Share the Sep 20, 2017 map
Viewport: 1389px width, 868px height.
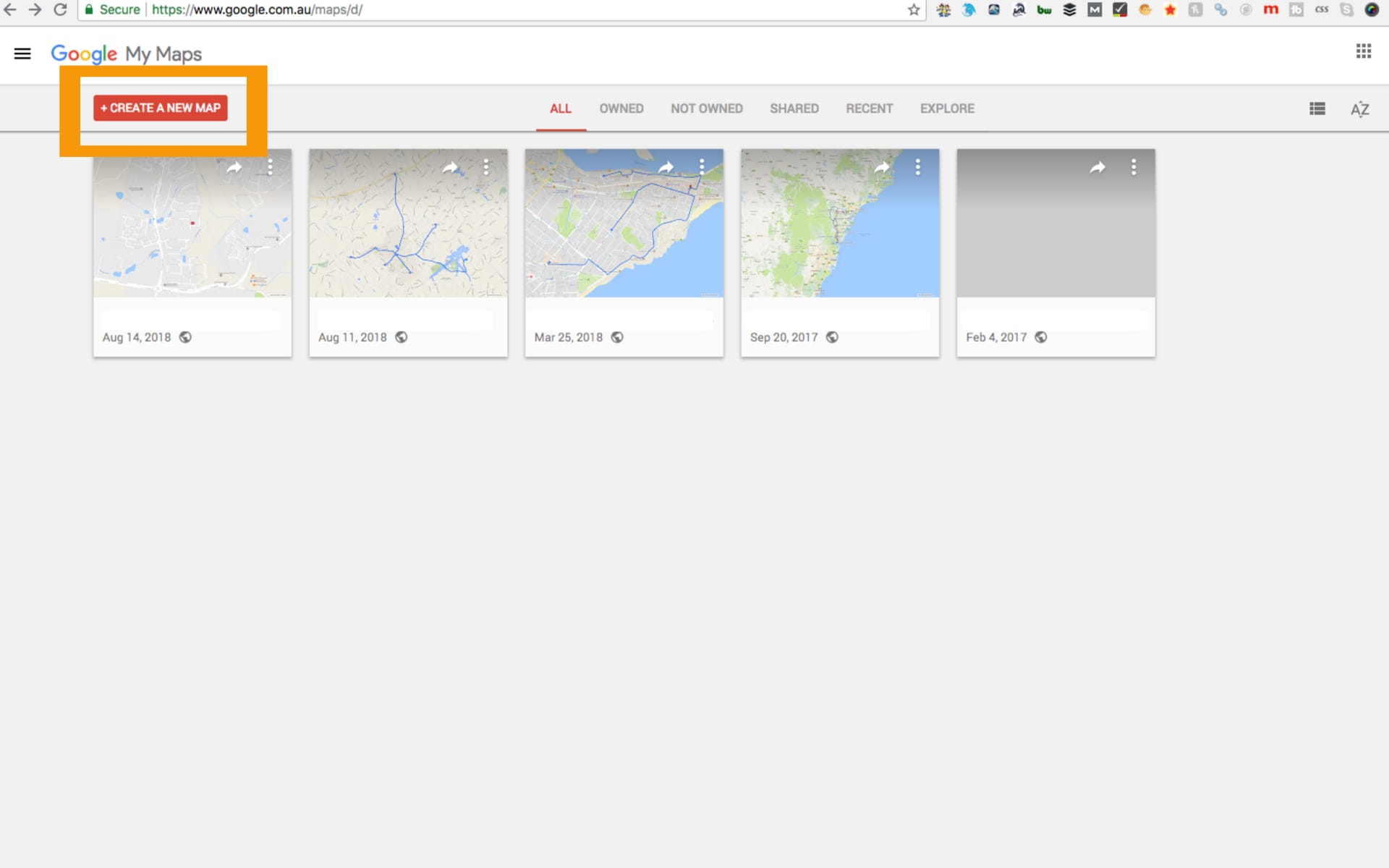click(882, 168)
